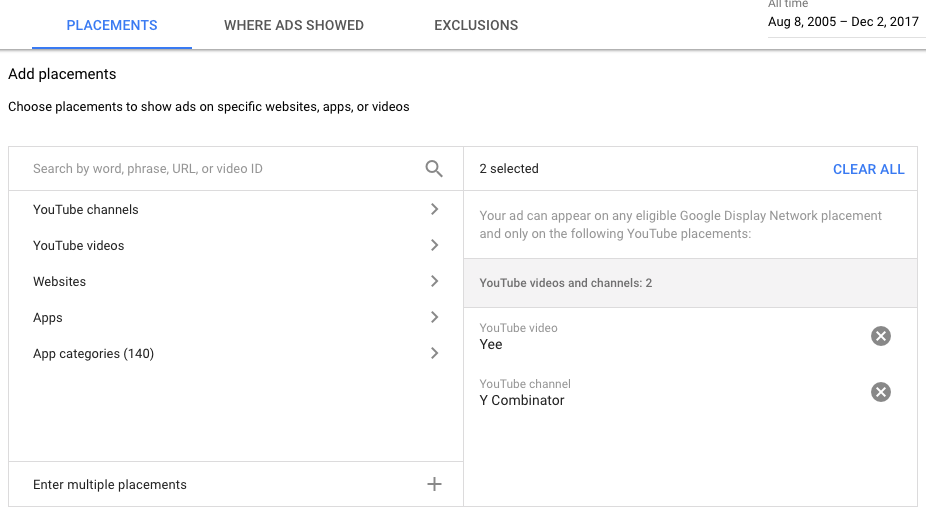The image size is (926, 517).
Task: Remove the Yee YouTube video placement
Action: click(881, 336)
